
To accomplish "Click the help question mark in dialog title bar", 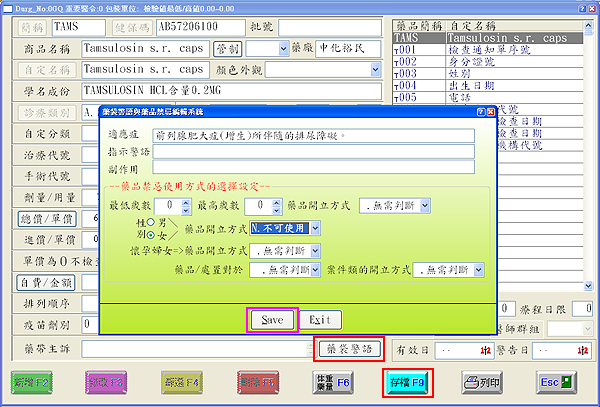I will (x=479, y=114).
